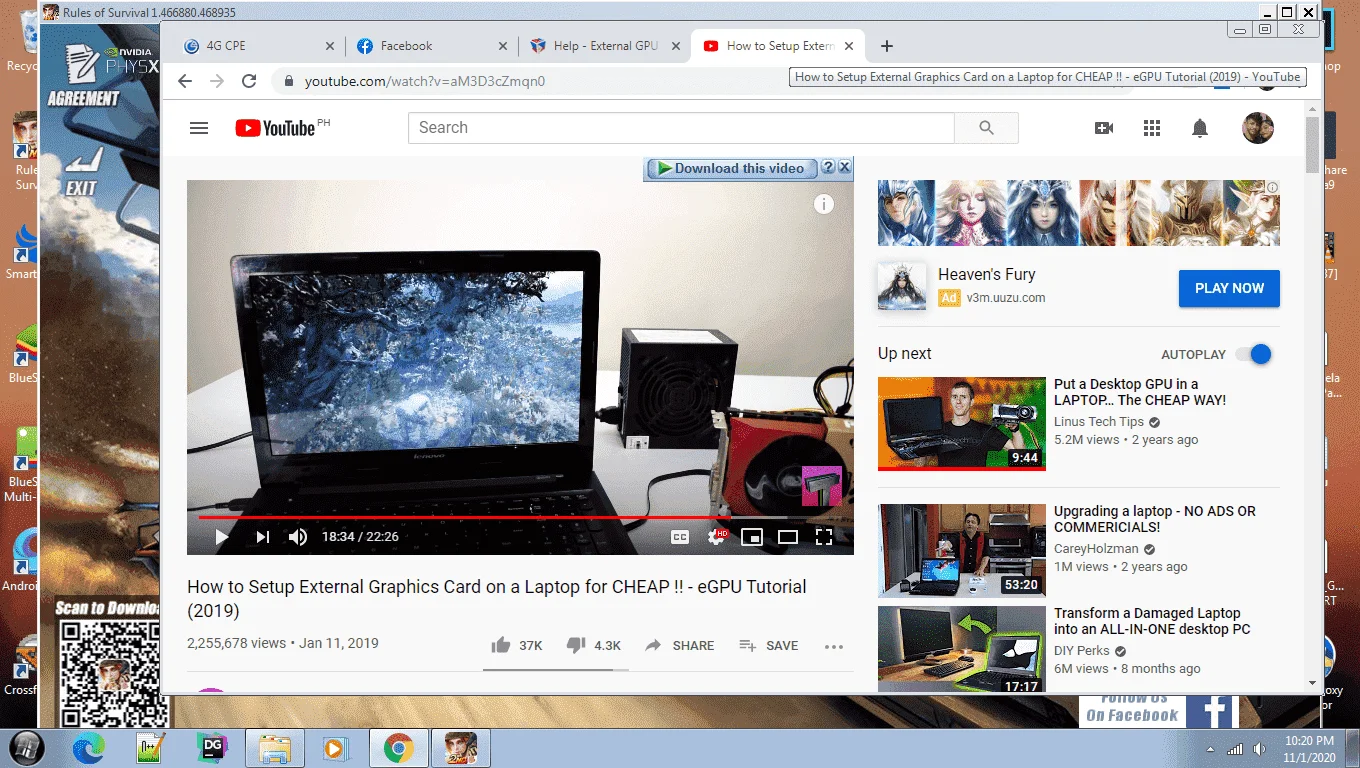This screenshot has height=768, width=1360.
Task: Click in the YouTube search field
Action: tap(681, 128)
